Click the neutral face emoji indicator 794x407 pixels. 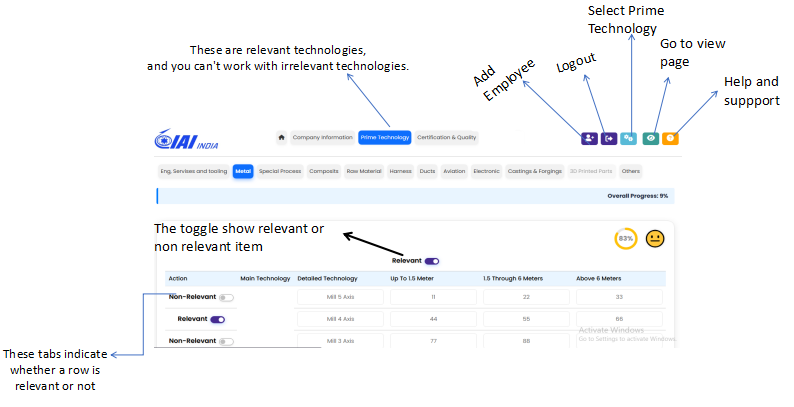pyautogui.click(x=655, y=238)
